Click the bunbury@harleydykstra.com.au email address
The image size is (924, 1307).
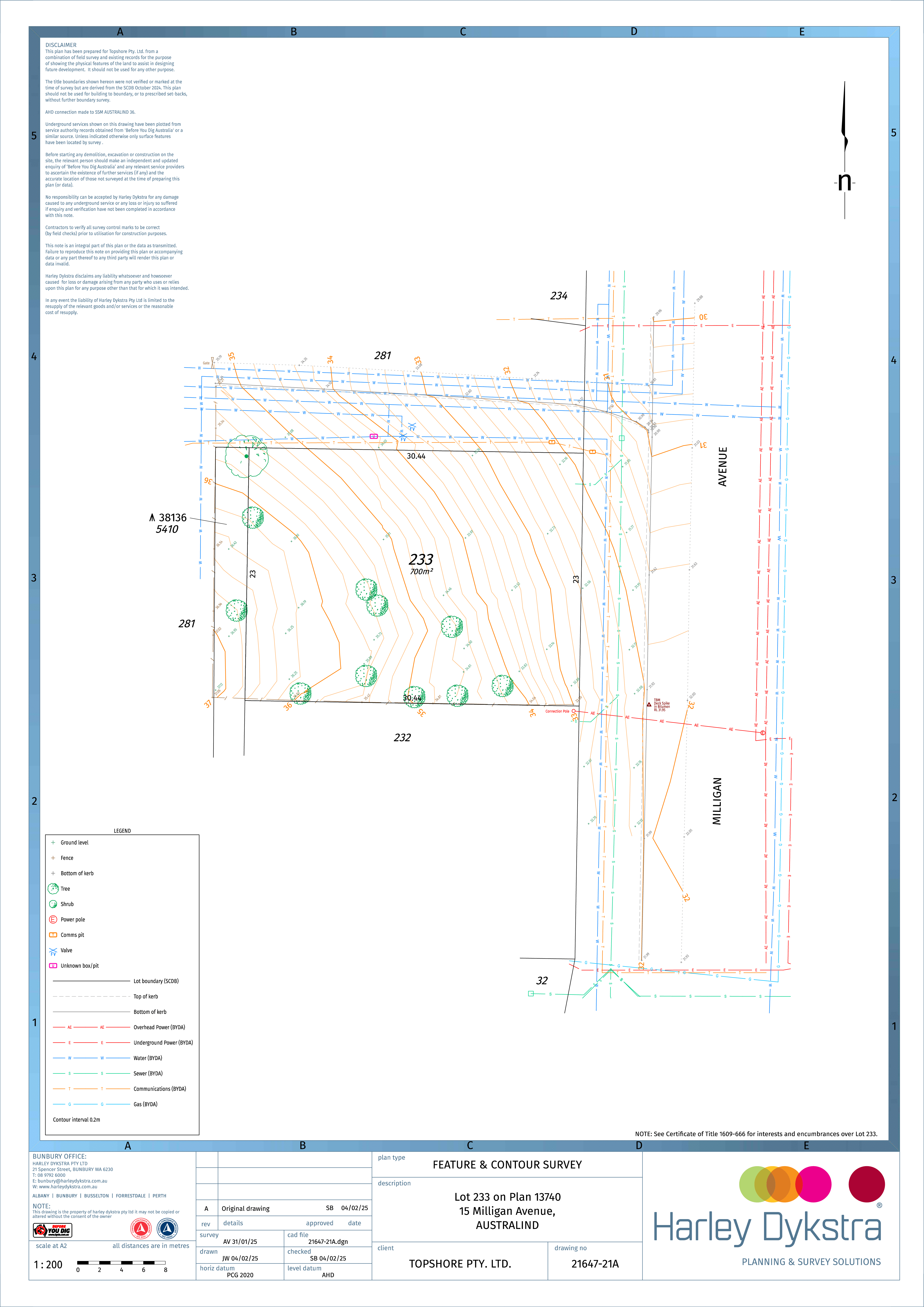(x=72, y=1181)
